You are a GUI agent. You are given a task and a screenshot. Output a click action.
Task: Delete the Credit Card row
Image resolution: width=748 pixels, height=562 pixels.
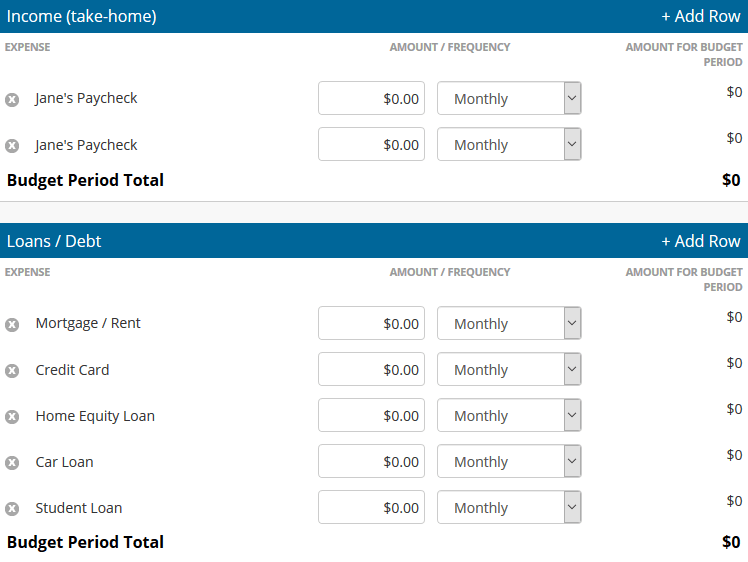click(x=12, y=371)
